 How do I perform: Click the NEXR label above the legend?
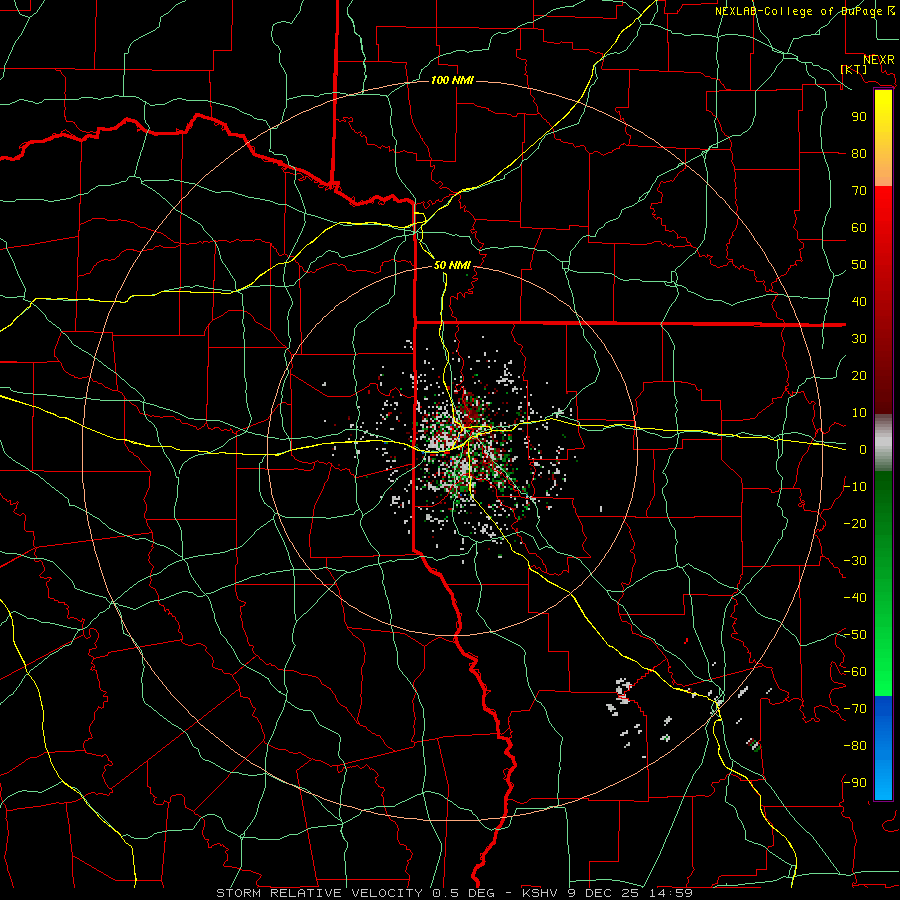879,60
